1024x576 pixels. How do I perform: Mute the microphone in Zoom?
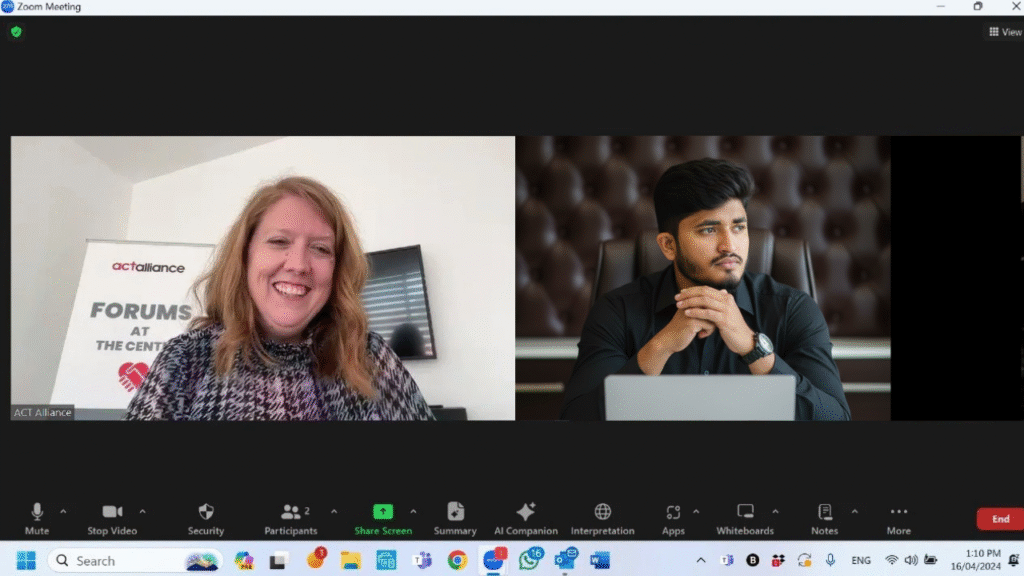(37, 516)
